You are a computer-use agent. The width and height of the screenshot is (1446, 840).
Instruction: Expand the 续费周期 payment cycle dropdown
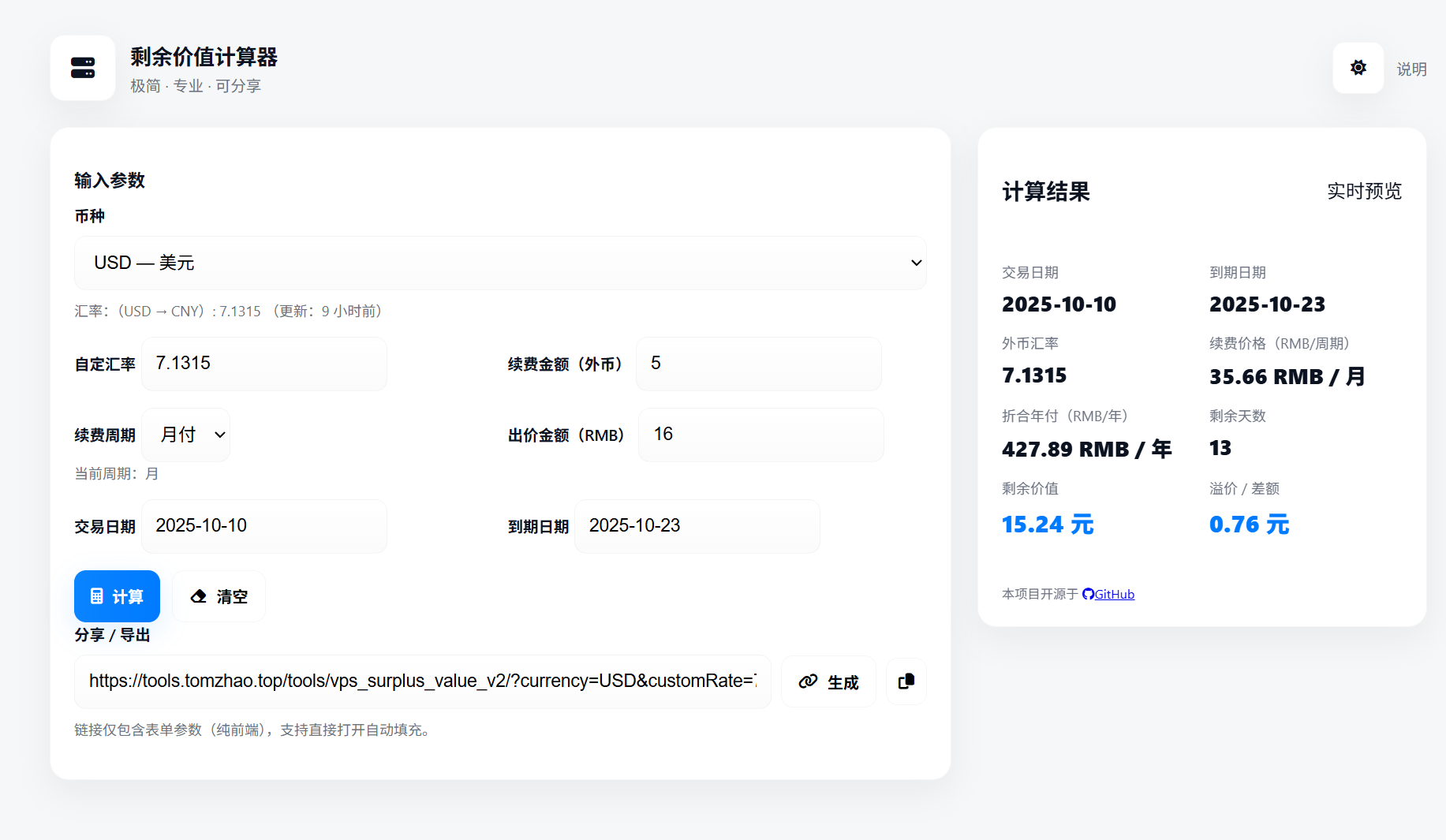[x=185, y=435]
